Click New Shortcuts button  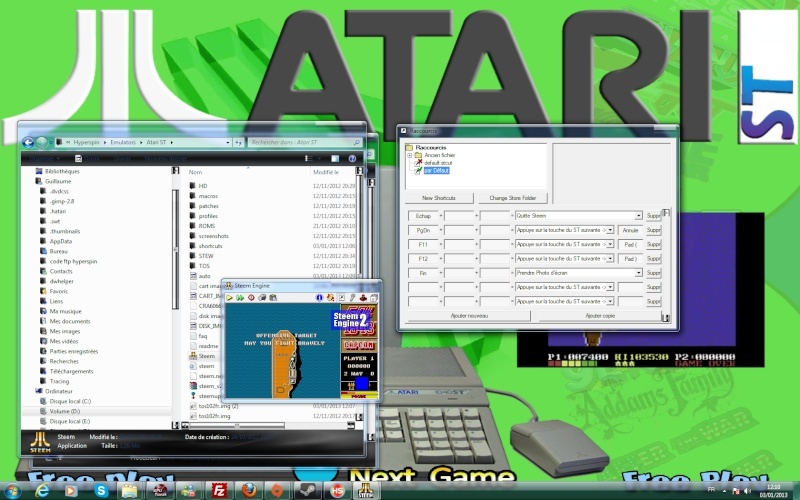click(439, 198)
